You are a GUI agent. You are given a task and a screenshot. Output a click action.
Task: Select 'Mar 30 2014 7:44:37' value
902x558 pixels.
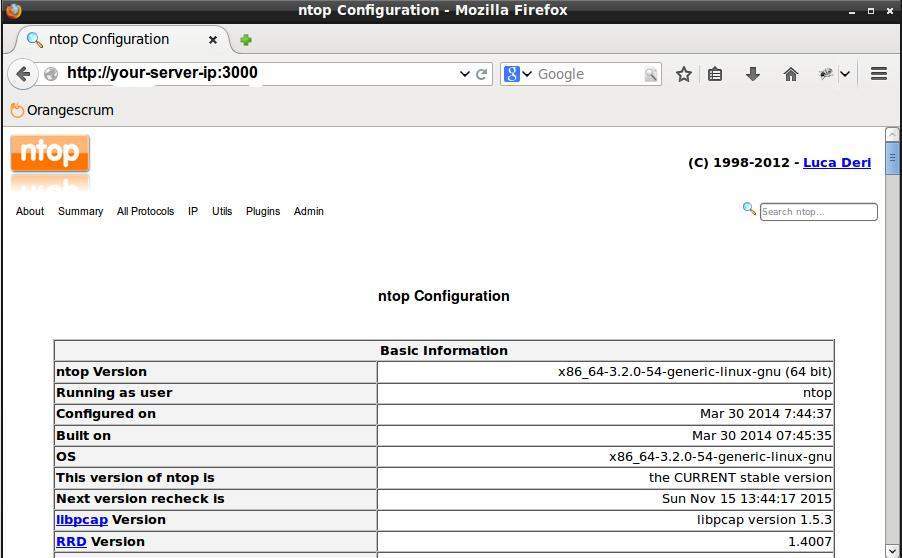pos(766,414)
